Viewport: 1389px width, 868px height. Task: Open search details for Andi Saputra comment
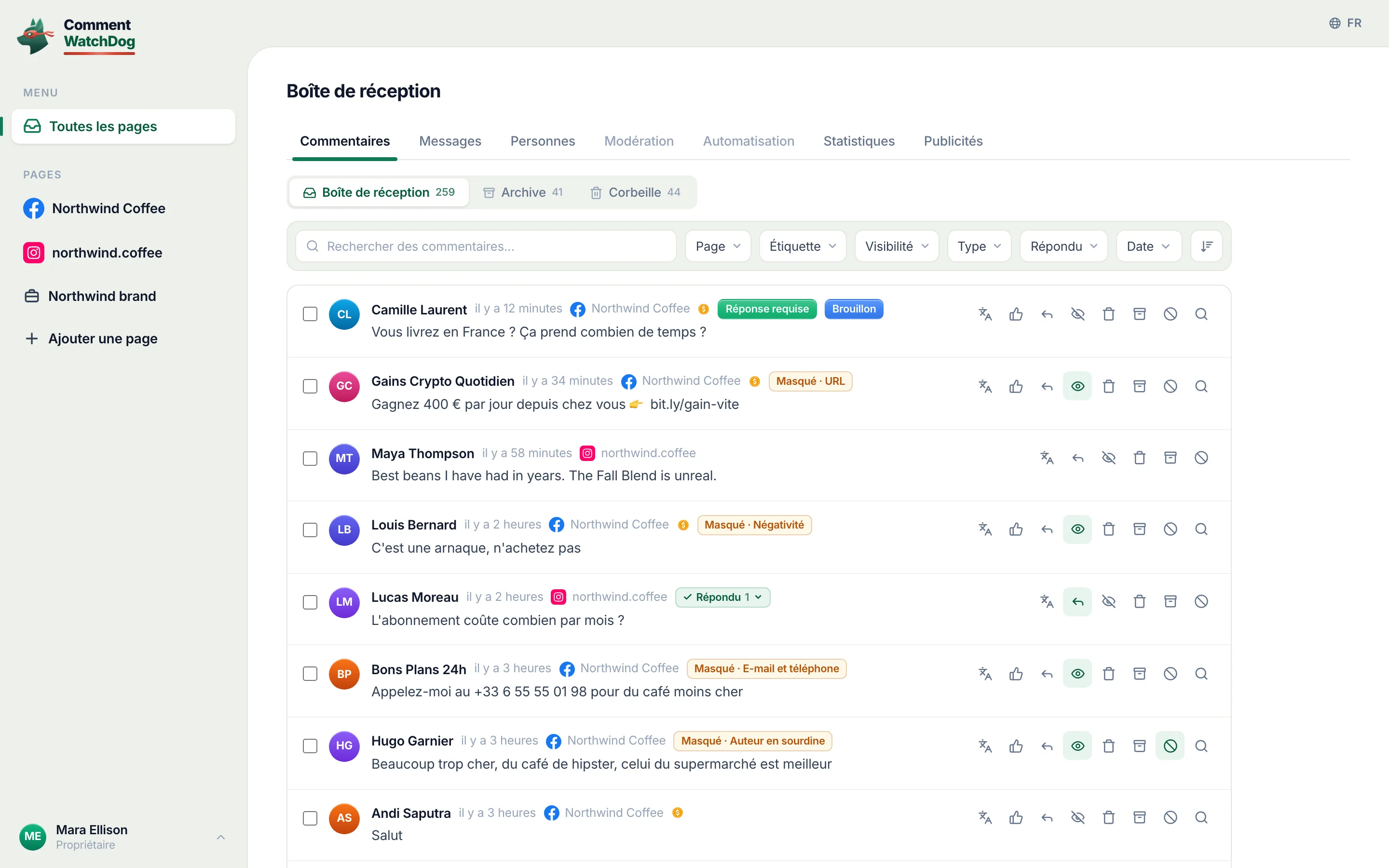(1201, 817)
